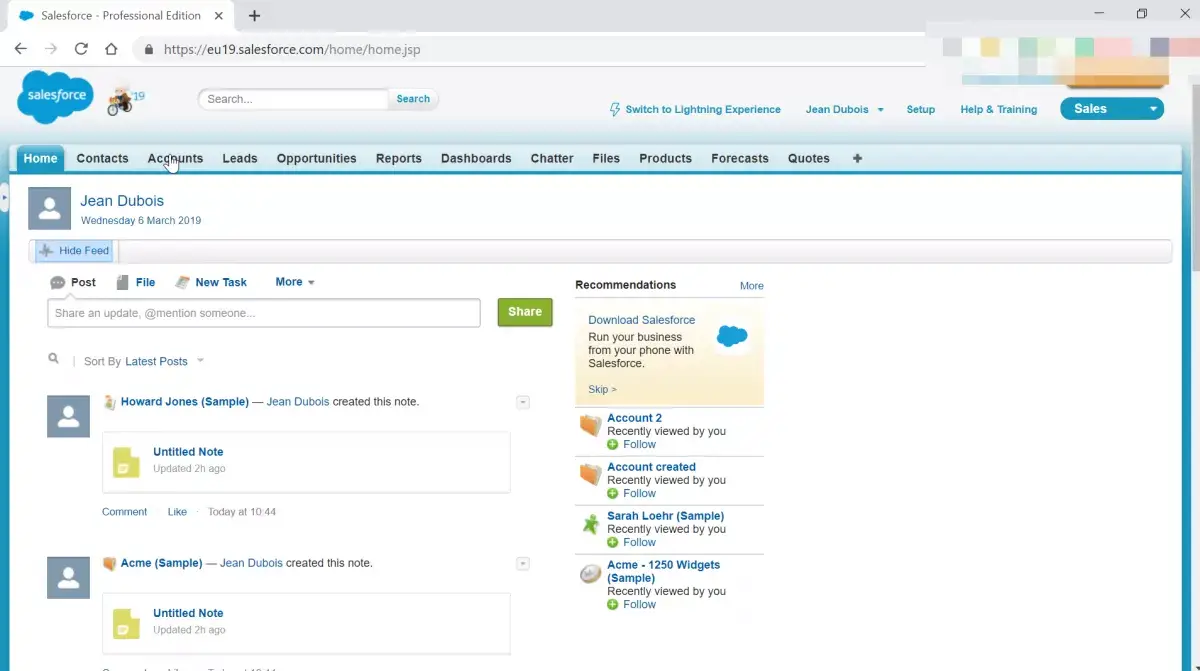Click green plus Follow icon for Account 2
Screen dimensions: 1200x671
click(x=613, y=445)
